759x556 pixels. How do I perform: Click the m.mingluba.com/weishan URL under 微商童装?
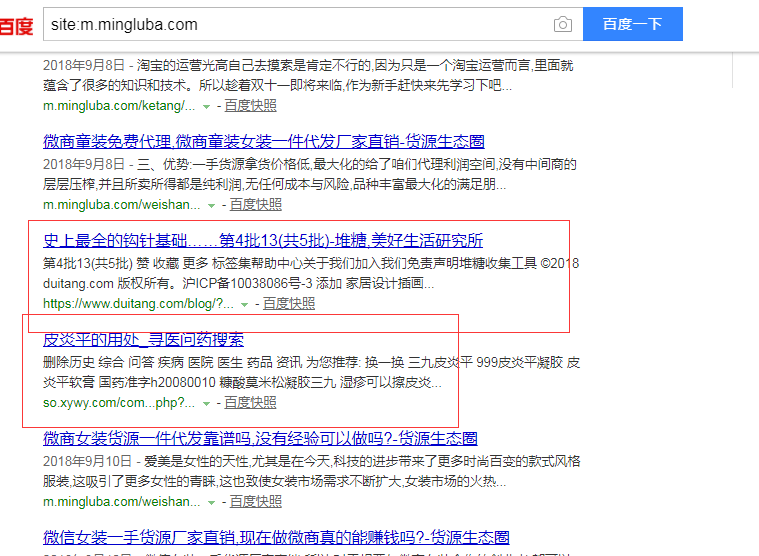pyautogui.click(x=121, y=205)
